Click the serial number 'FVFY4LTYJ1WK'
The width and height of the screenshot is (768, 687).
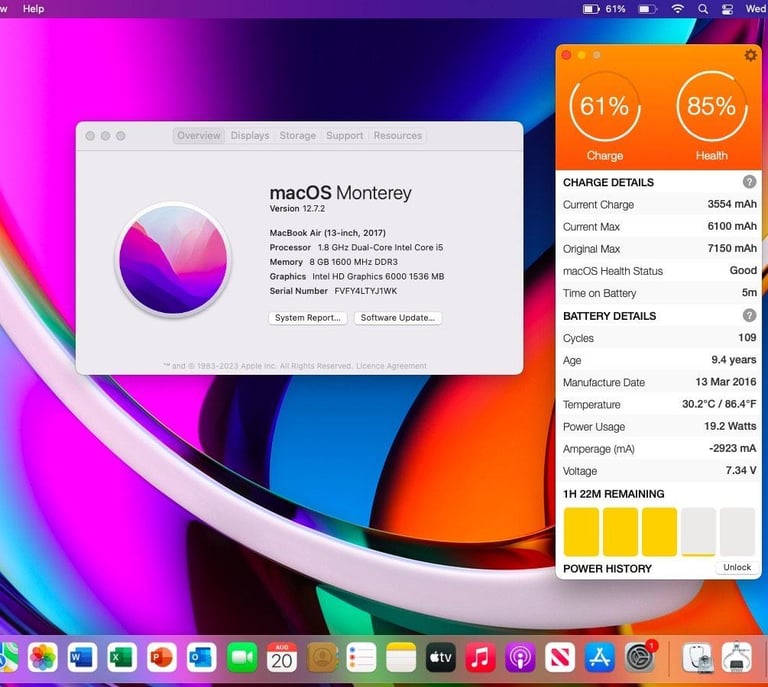[x=365, y=291]
